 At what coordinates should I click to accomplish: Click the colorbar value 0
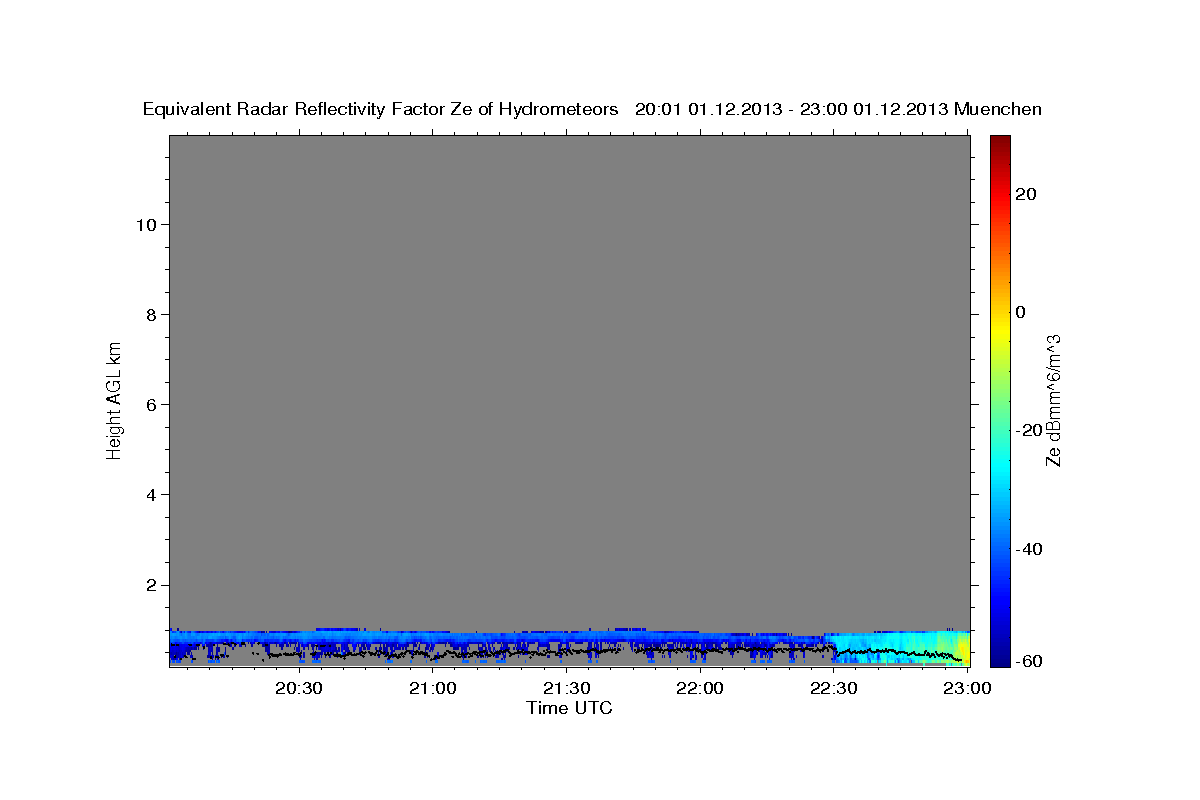coord(1021,312)
